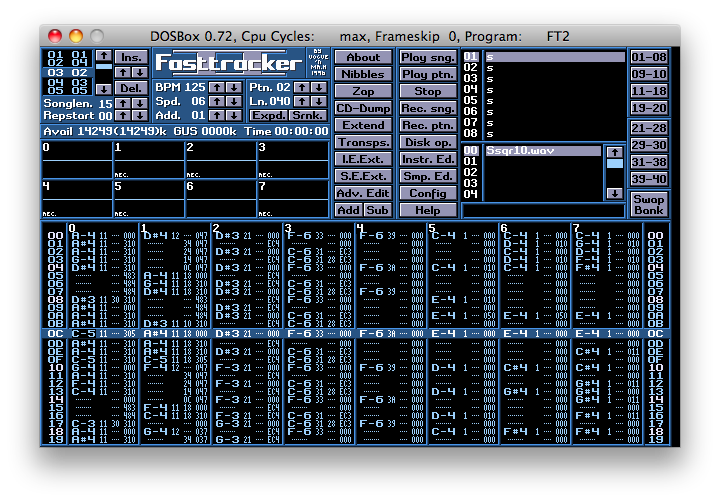
Task: Click the Repstart down arrow
Action: click(140, 115)
